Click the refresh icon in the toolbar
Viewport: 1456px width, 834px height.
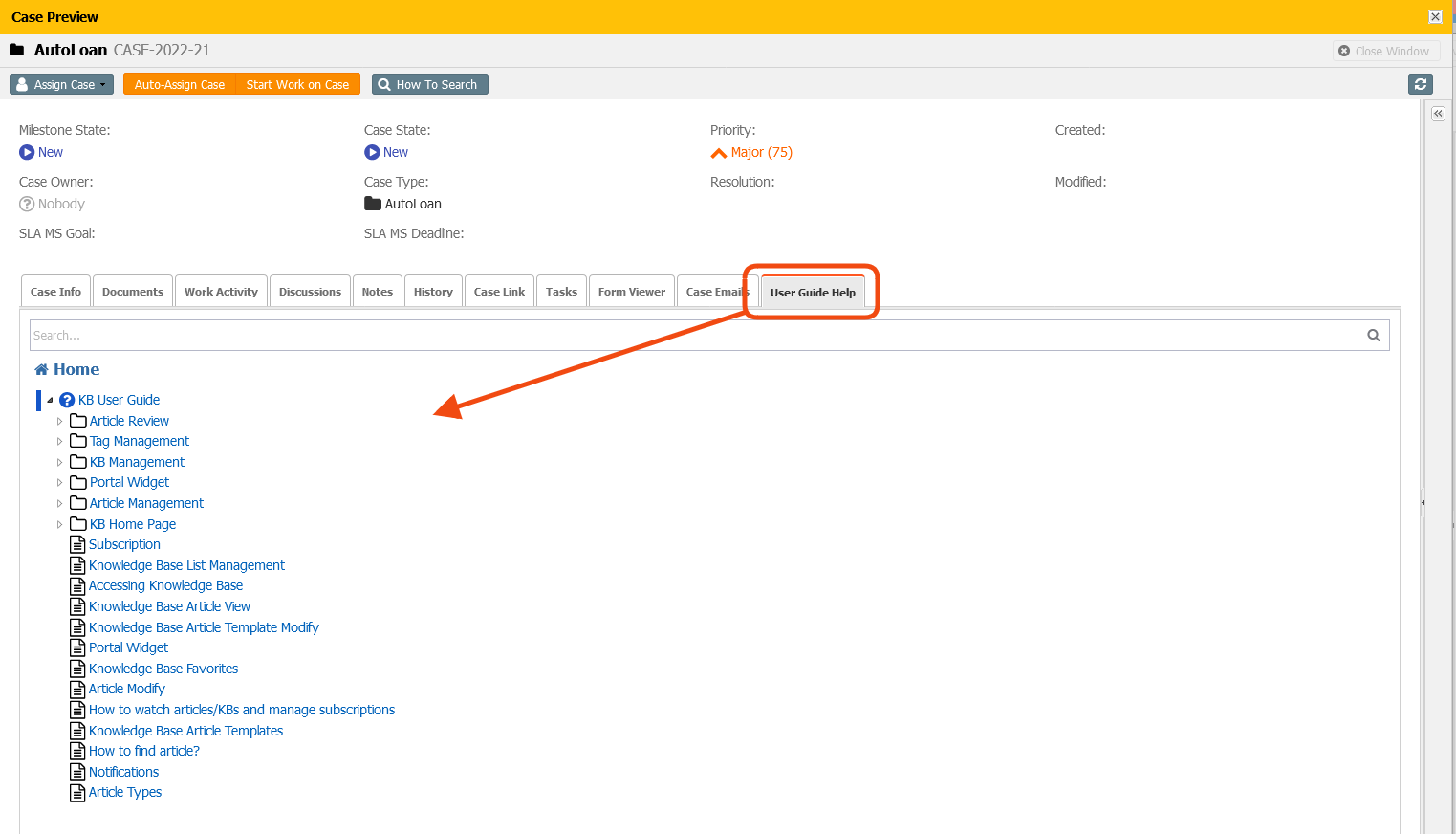[1421, 84]
